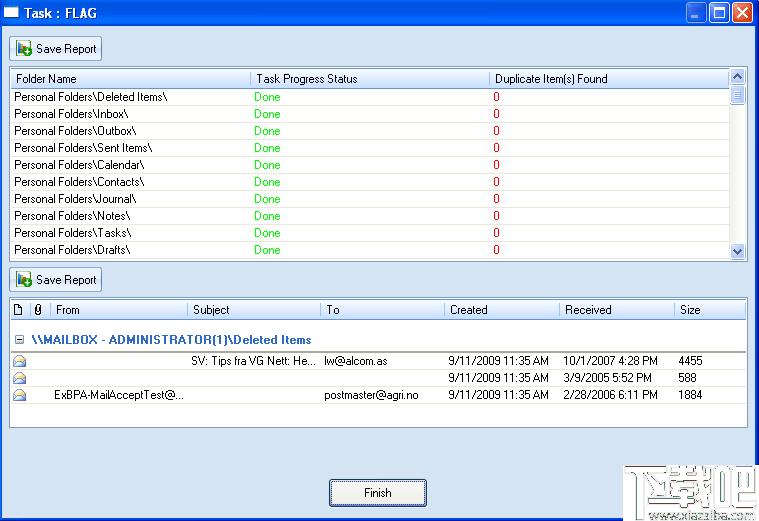
Task: Click the Task Progress Status column header
Action: click(x=370, y=79)
